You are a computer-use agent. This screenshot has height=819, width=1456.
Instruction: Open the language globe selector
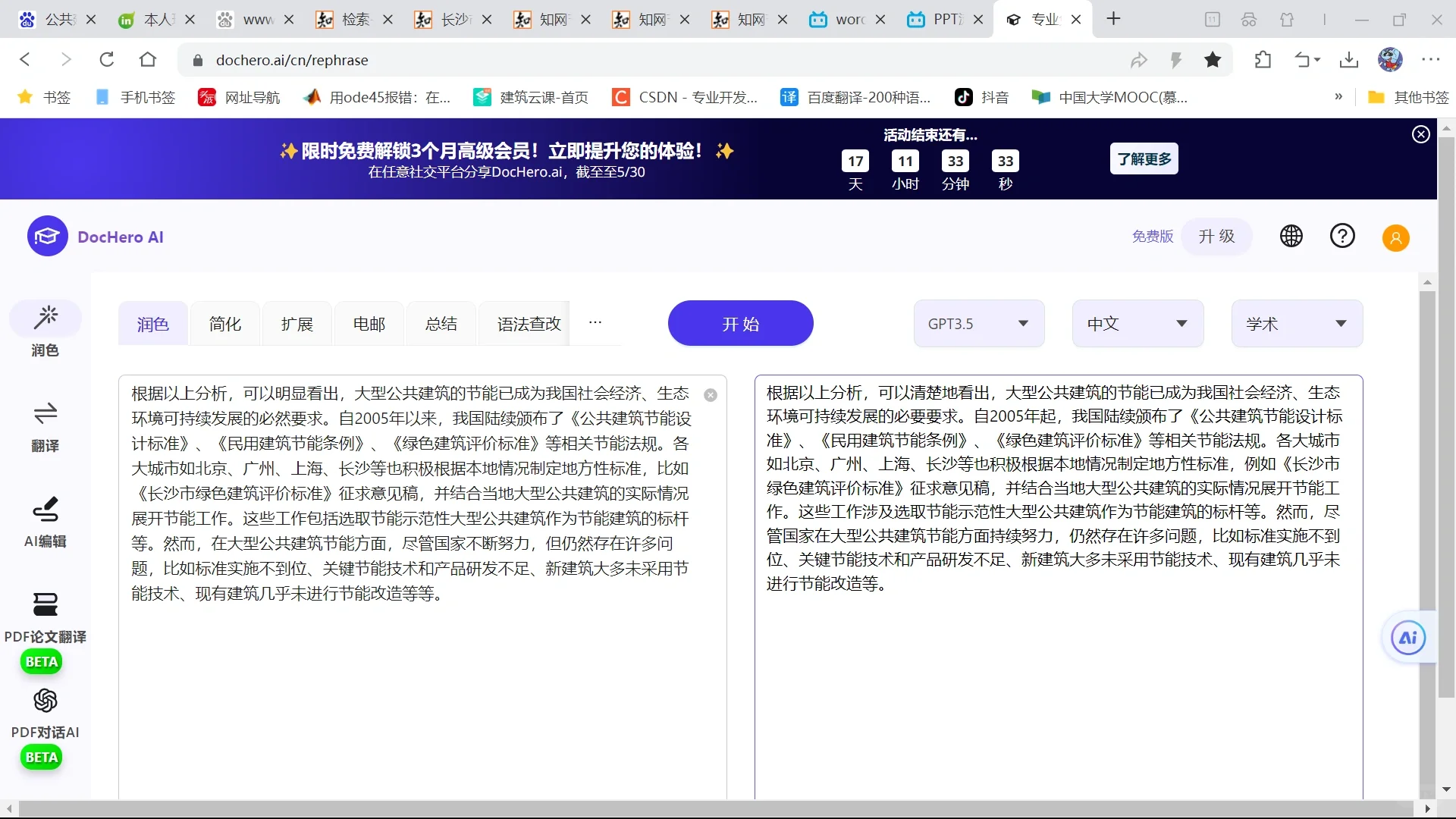tap(1291, 236)
